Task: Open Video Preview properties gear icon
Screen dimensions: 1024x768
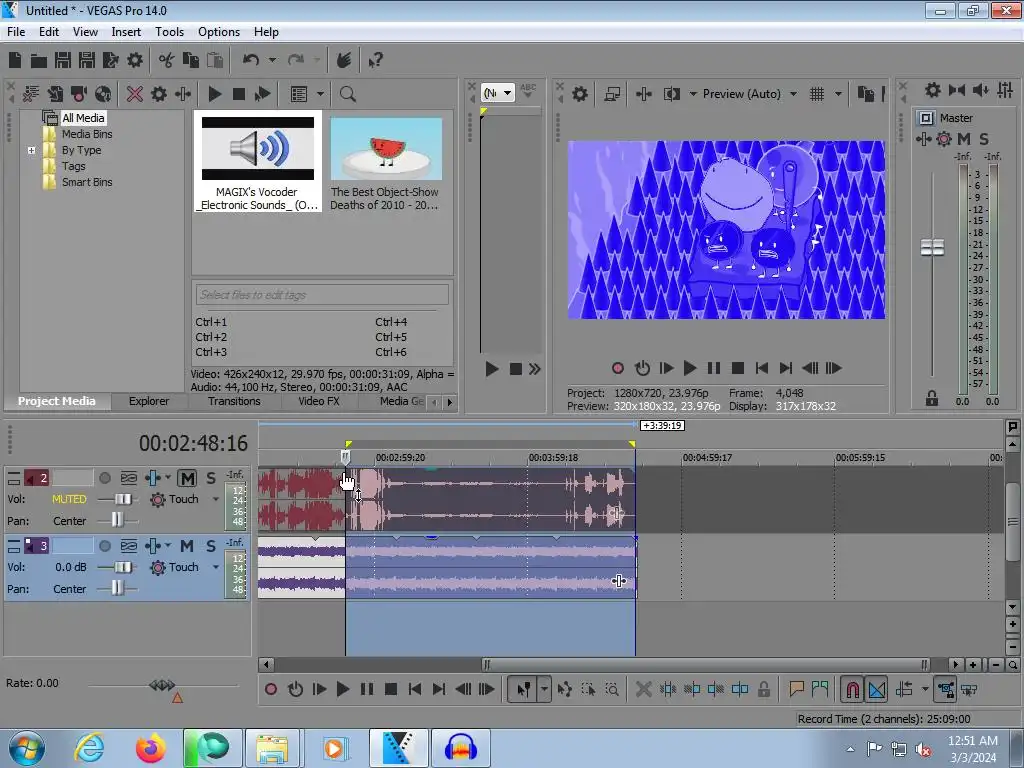Action: pos(580,94)
